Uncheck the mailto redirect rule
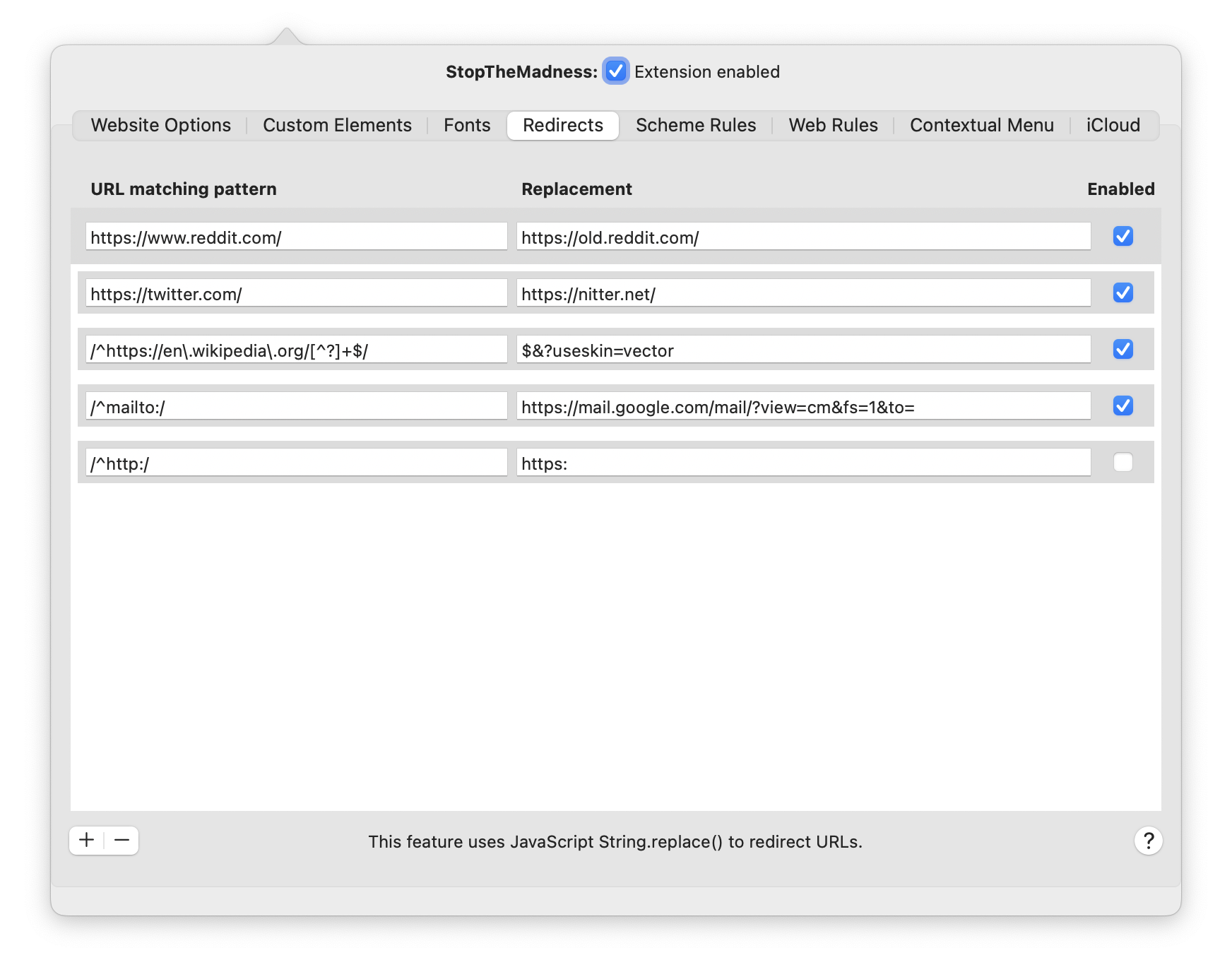This screenshot has width=1232, height=972. tap(1123, 405)
